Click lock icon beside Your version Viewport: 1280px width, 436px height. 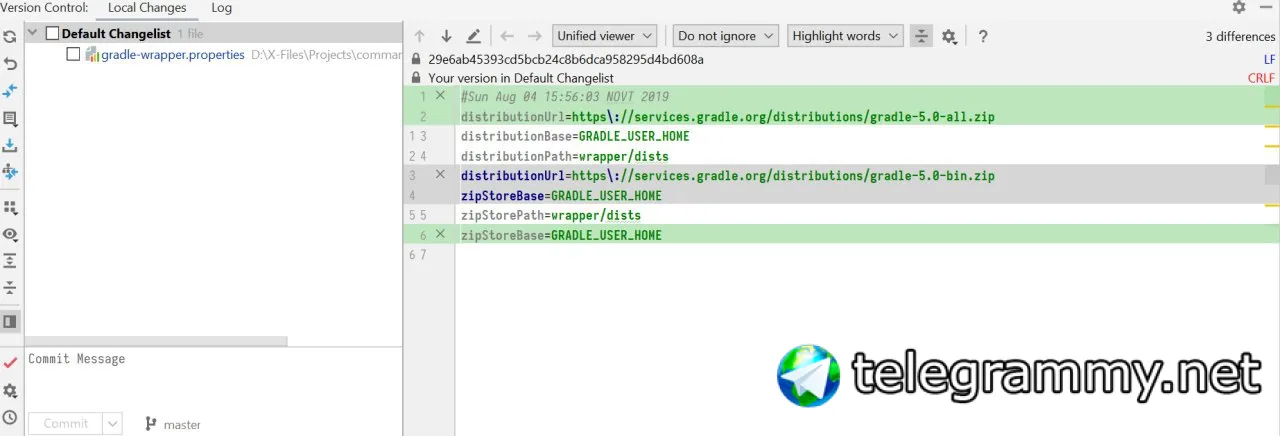point(417,77)
